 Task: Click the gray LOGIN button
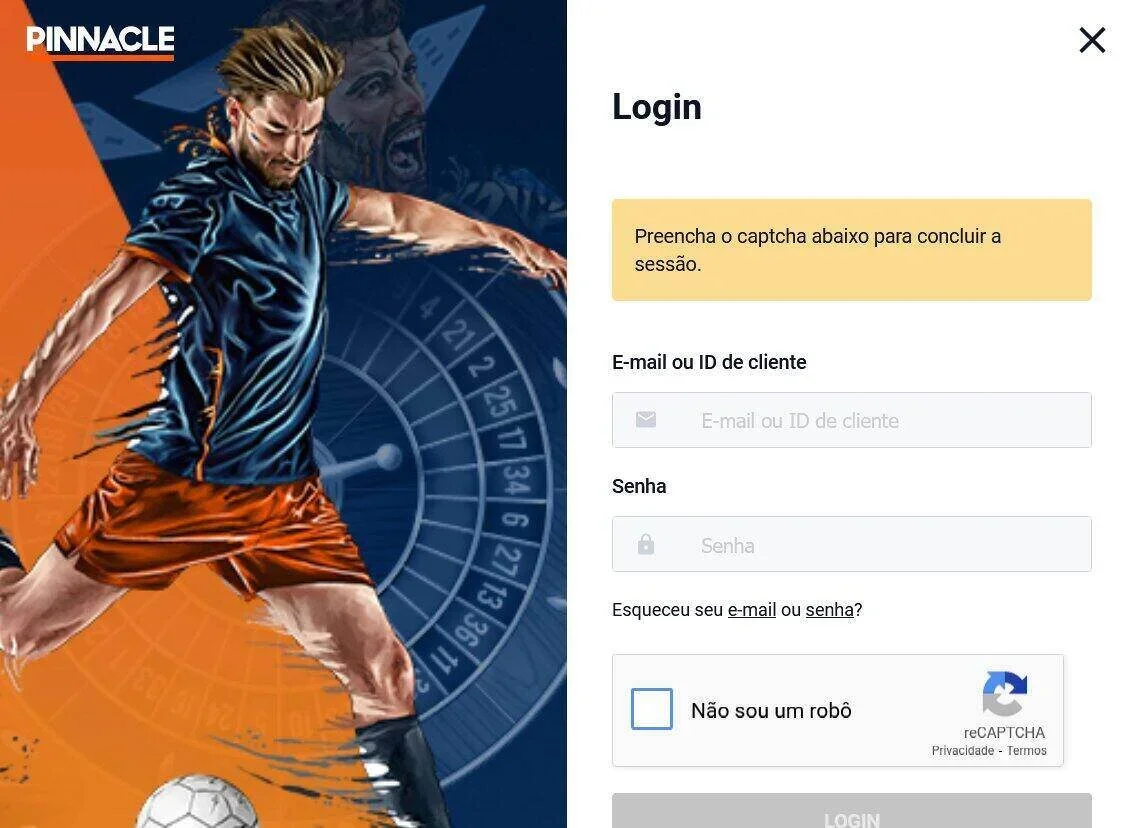(852, 811)
